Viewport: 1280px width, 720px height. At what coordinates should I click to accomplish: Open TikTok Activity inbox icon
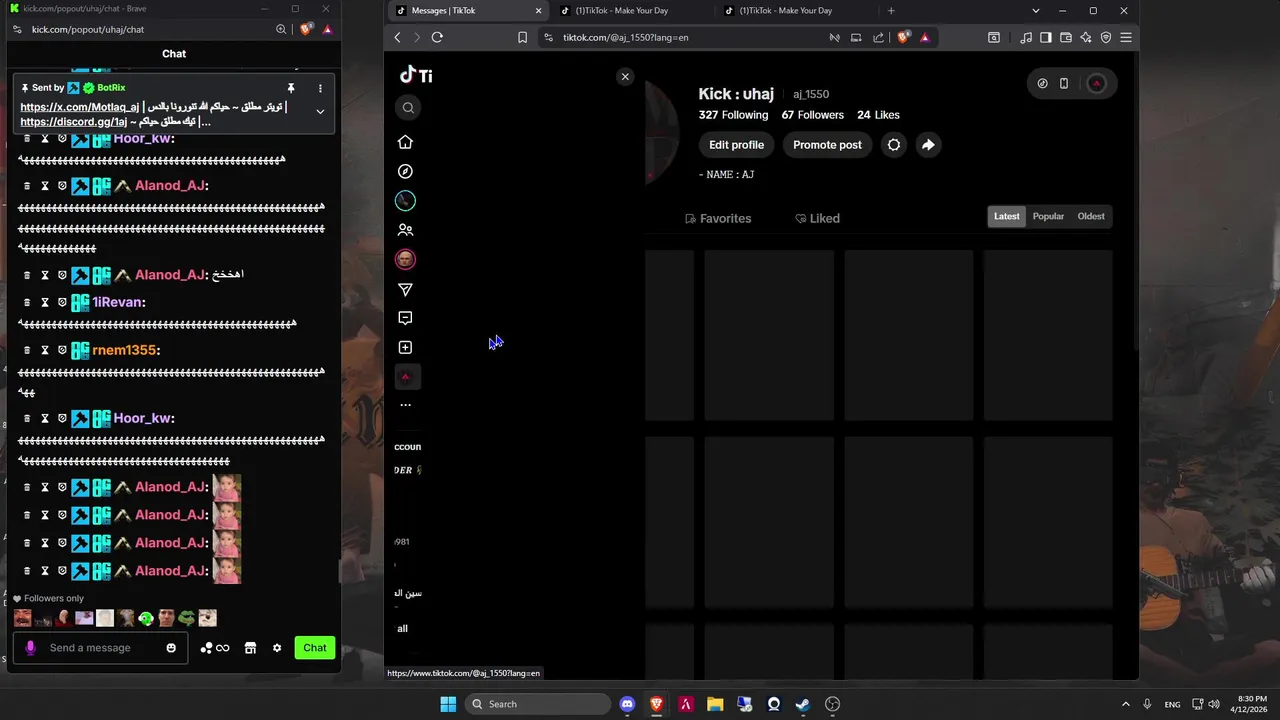(405, 318)
